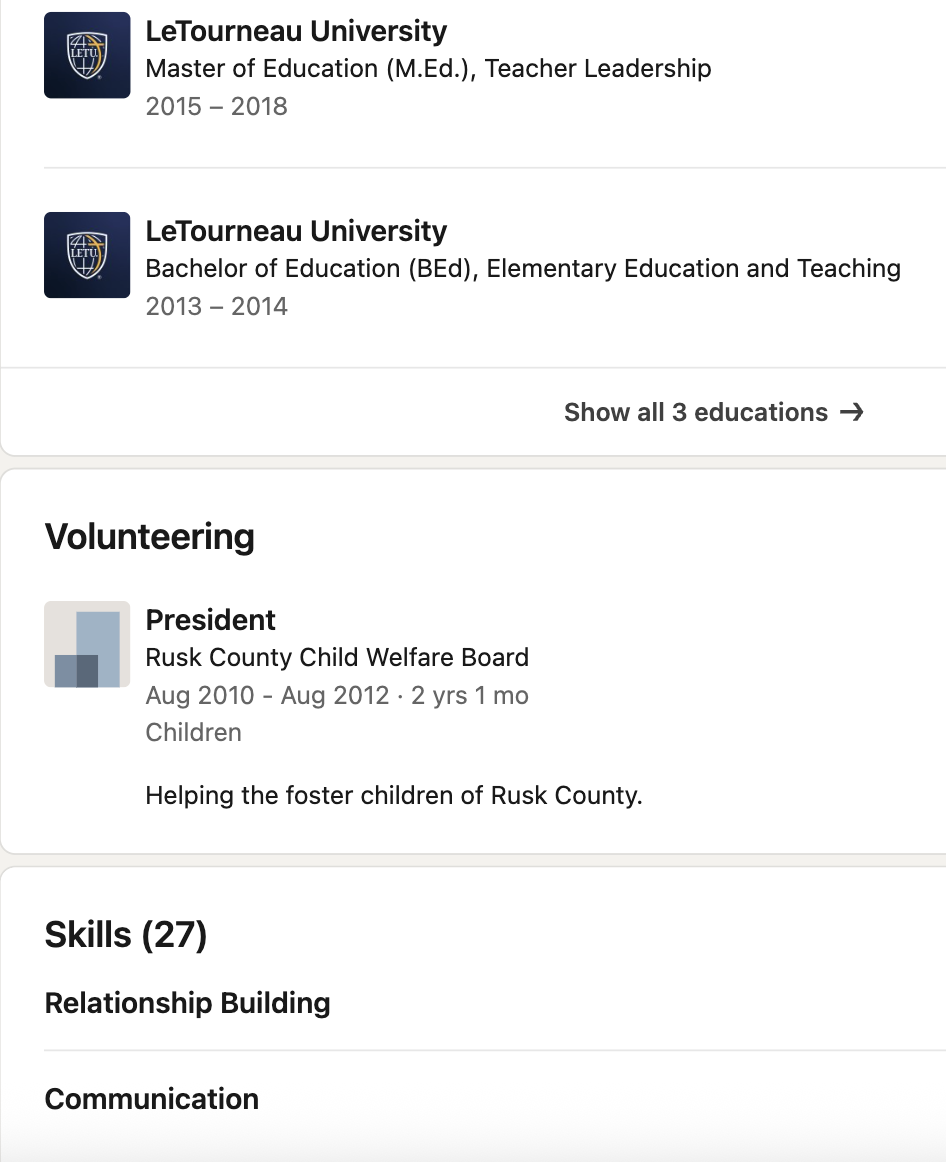The image size is (946, 1162).
Task: Click the Volunteering section heading
Action: (x=150, y=537)
